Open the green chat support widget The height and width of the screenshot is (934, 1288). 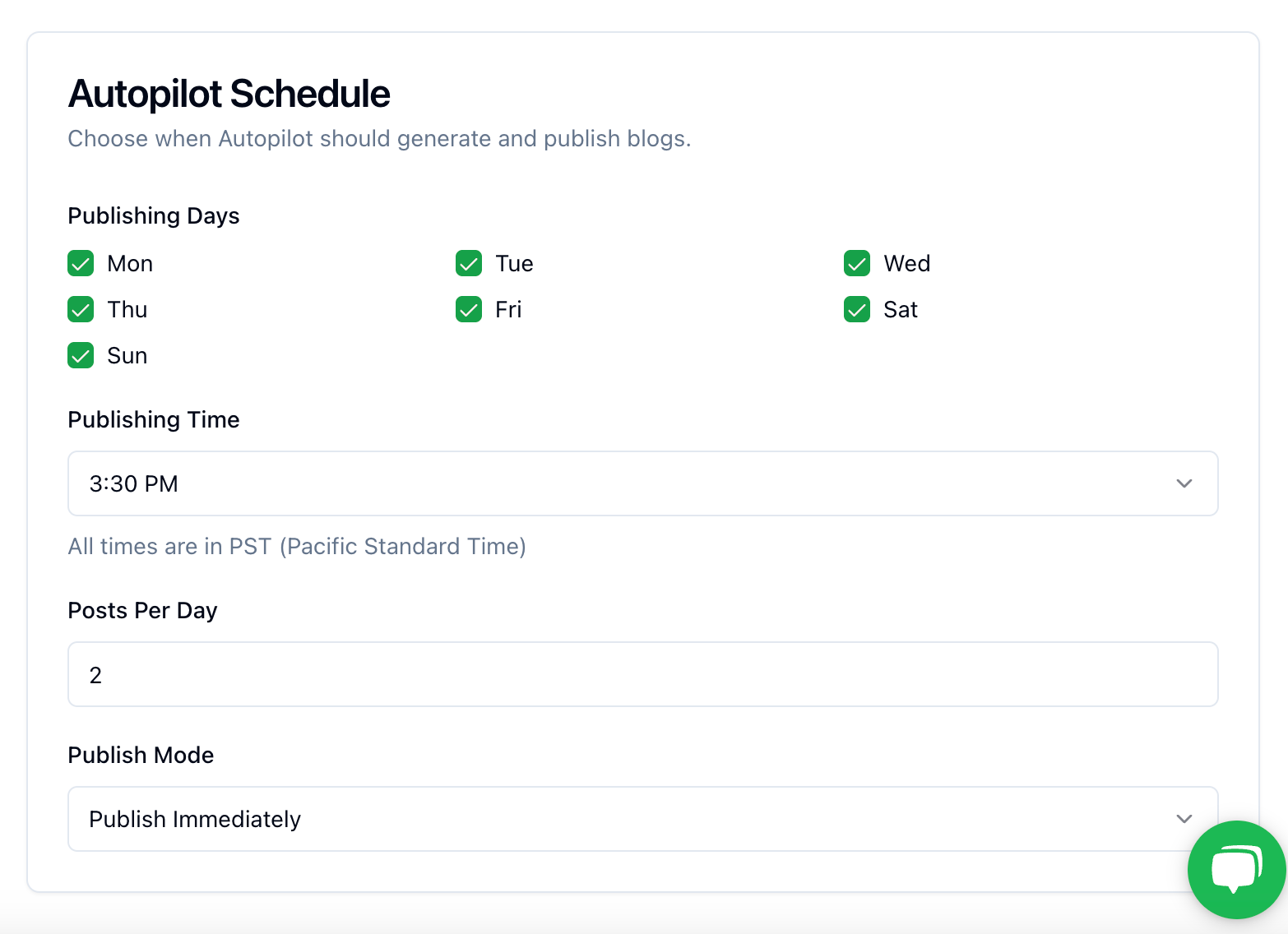[1236, 869]
